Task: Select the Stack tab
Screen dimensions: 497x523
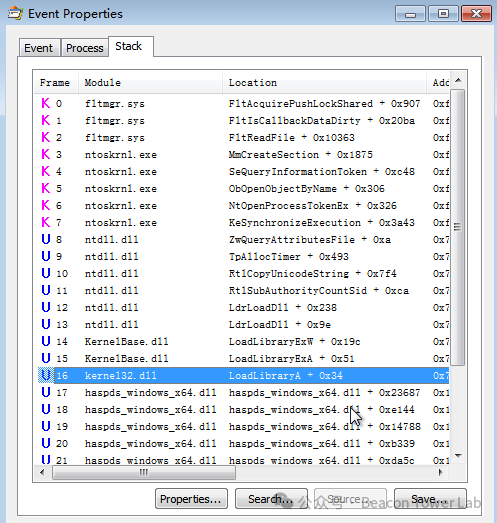Action: [x=130, y=46]
